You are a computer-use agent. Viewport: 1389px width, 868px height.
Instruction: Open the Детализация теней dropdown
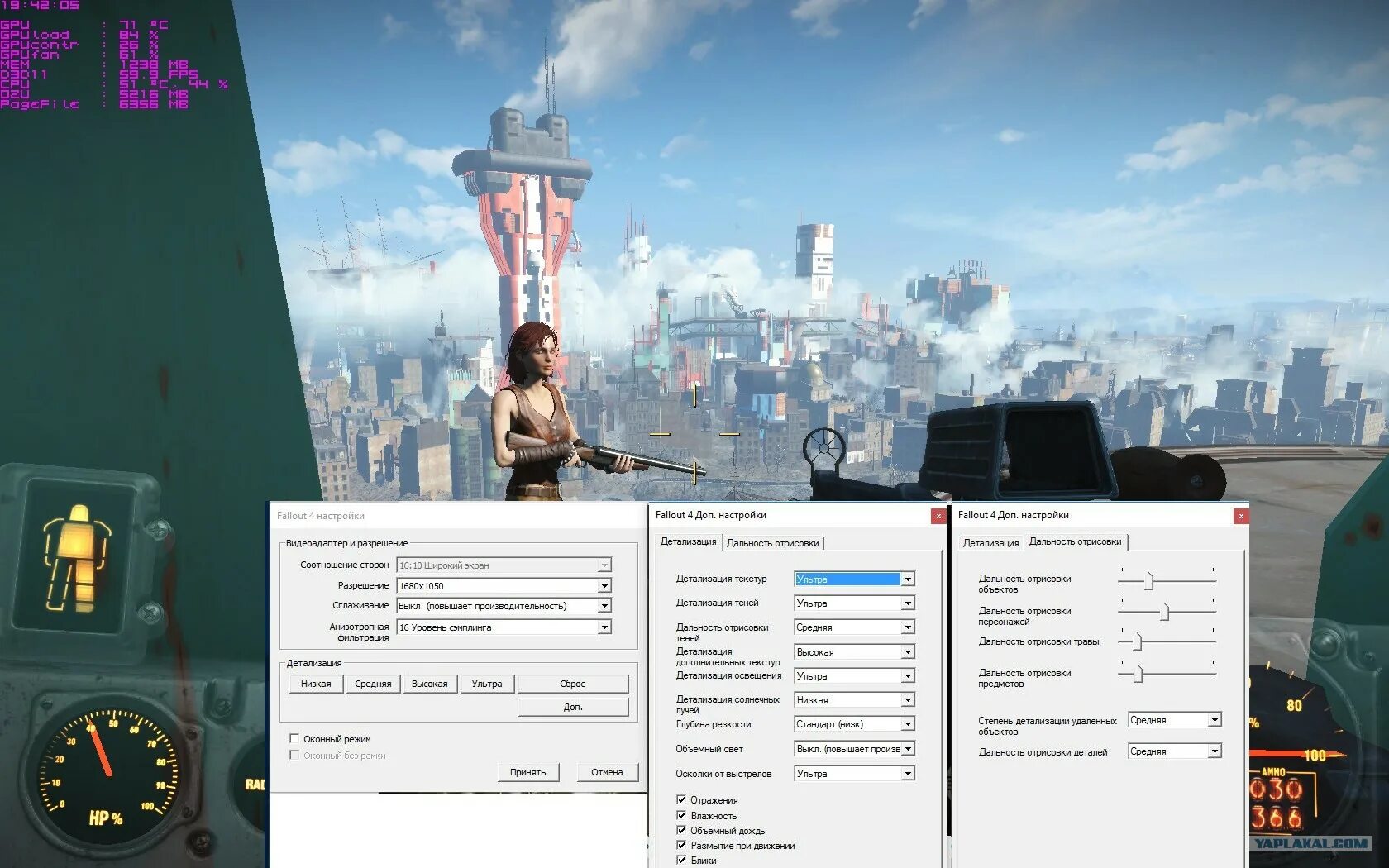click(854, 603)
